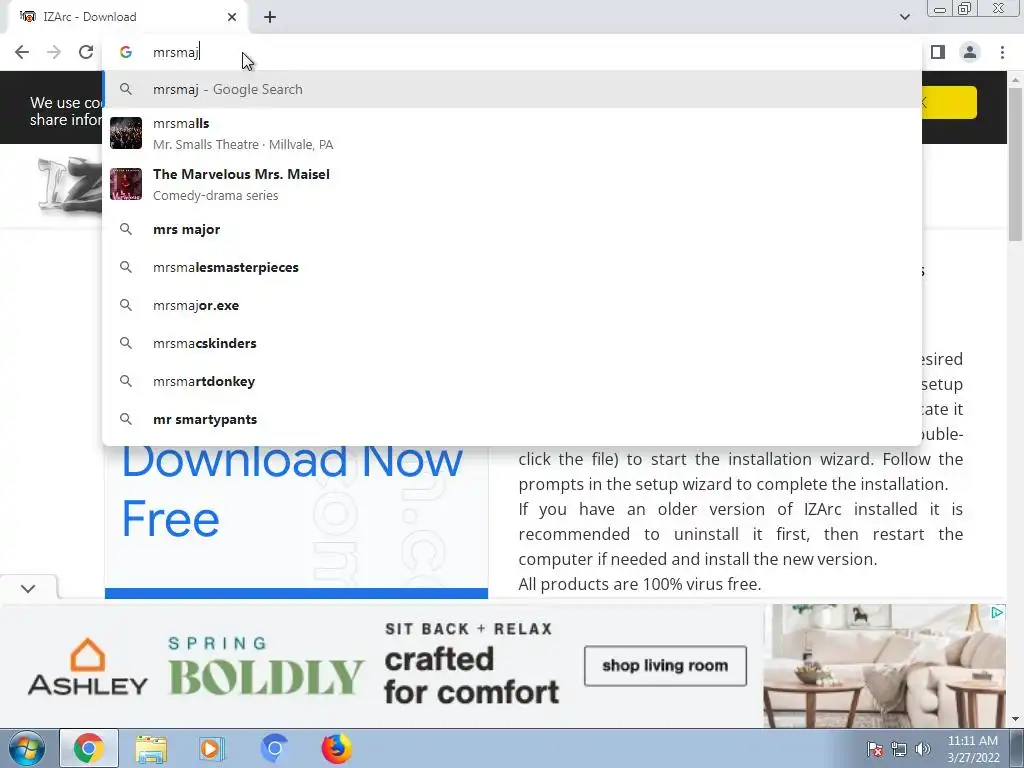Viewport: 1024px width, 768px height.
Task: Open the Windows Start menu
Action: tap(26, 748)
